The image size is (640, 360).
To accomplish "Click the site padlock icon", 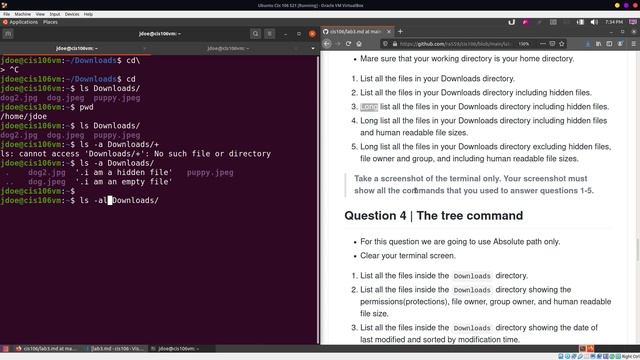I will pos(395,44).
